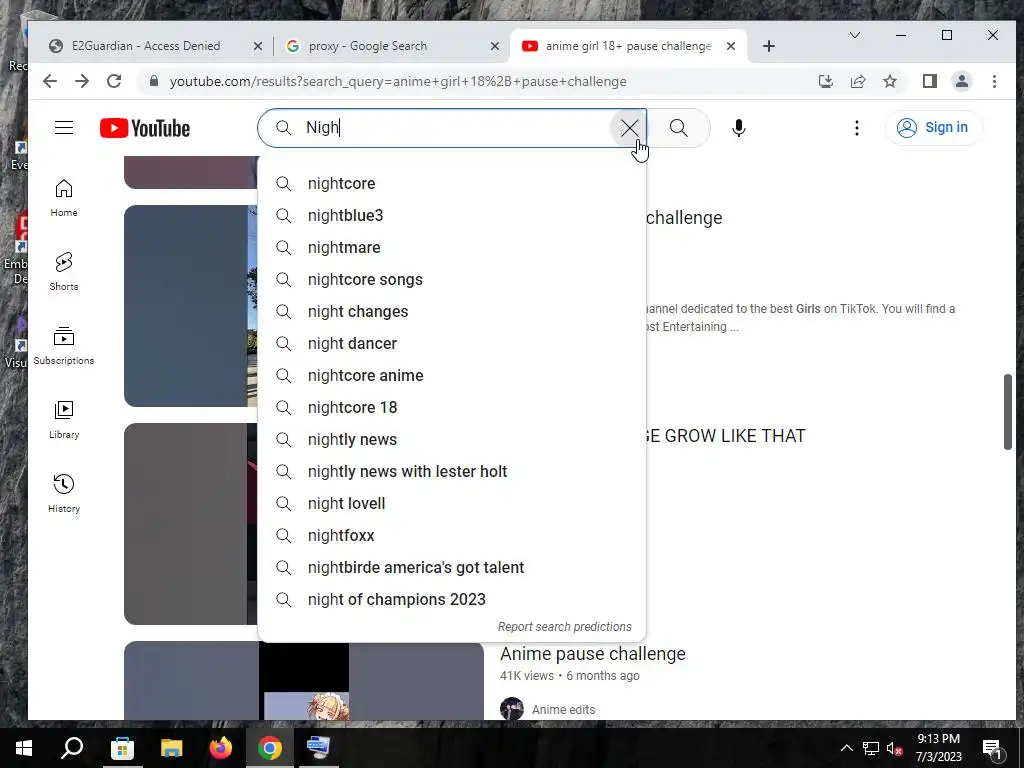This screenshot has height=768, width=1024.
Task: Open Library in the sidebar
Action: coord(64,420)
